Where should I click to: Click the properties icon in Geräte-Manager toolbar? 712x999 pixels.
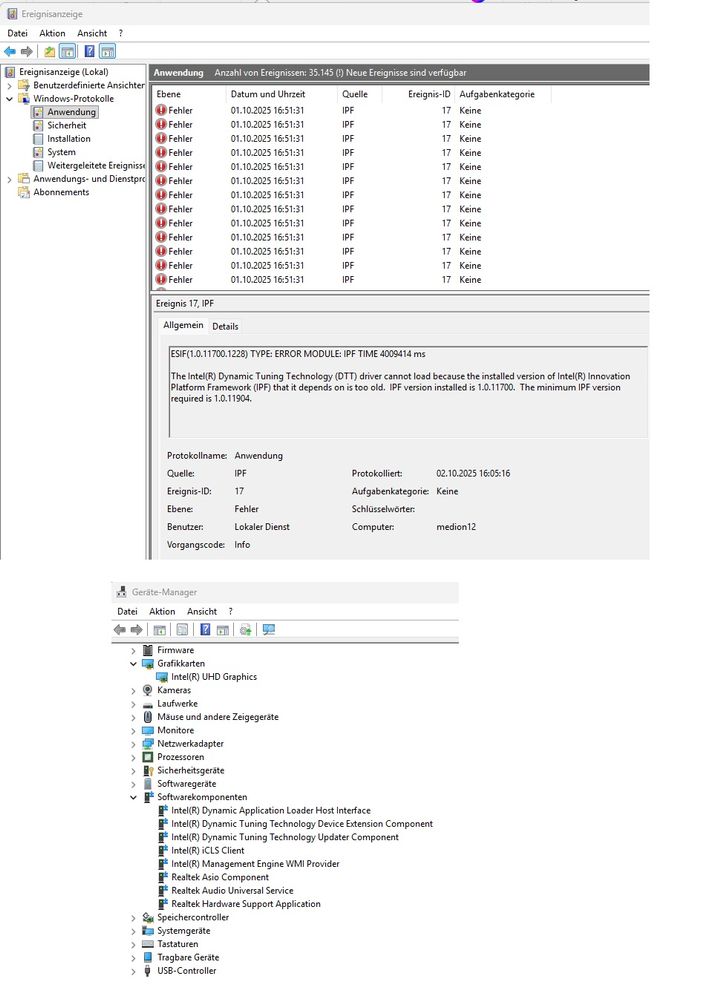[x=182, y=630]
